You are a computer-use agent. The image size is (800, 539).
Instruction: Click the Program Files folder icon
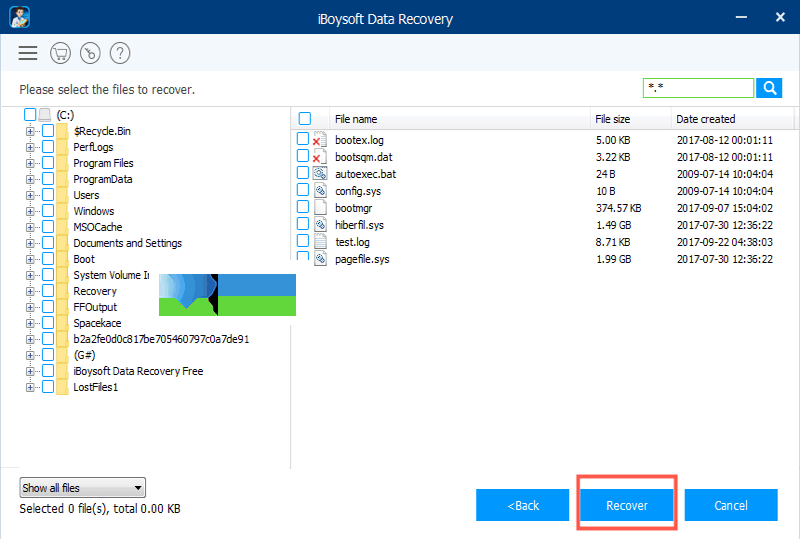pos(62,163)
